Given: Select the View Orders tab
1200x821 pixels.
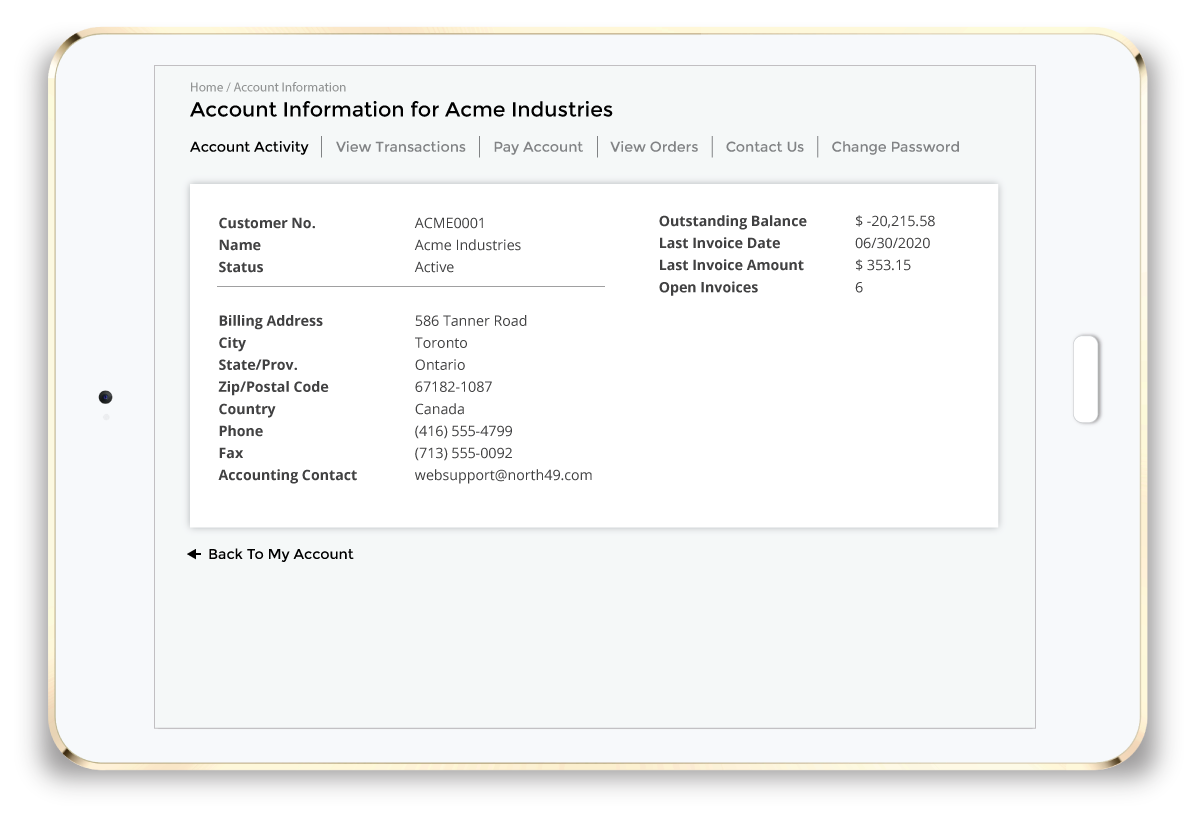Looking at the screenshot, I should point(654,147).
